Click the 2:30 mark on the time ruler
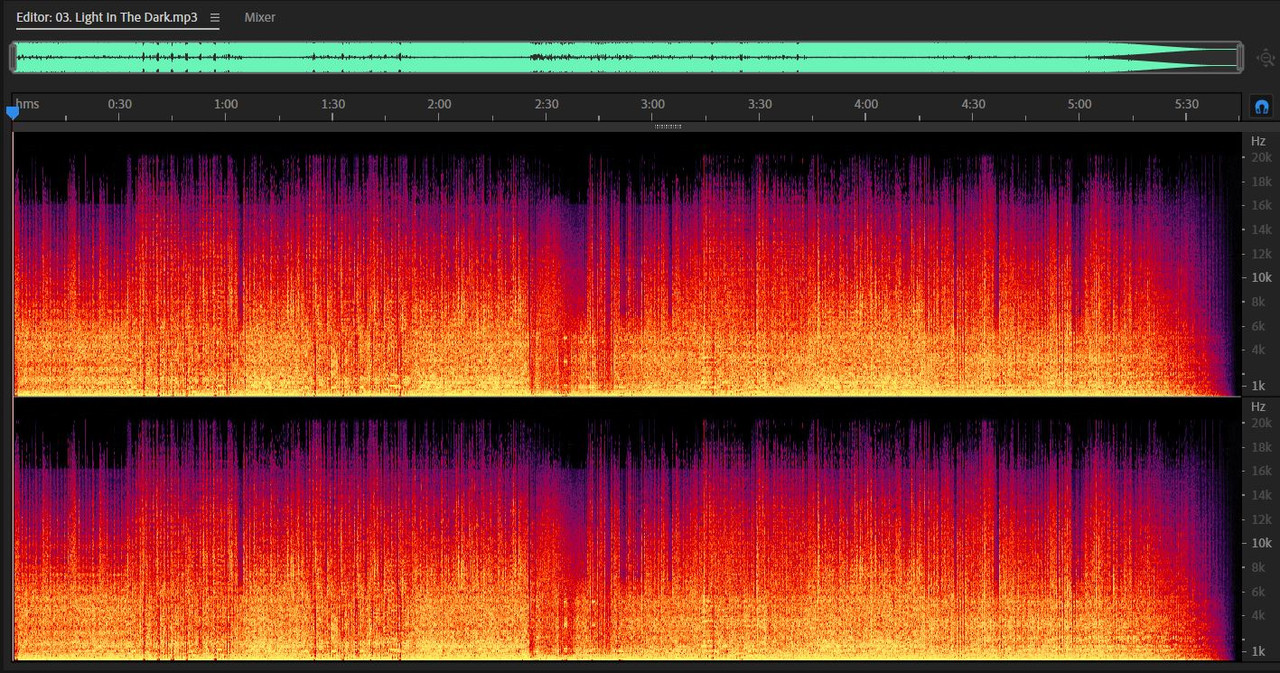The image size is (1280, 673). tap(546, 104)
